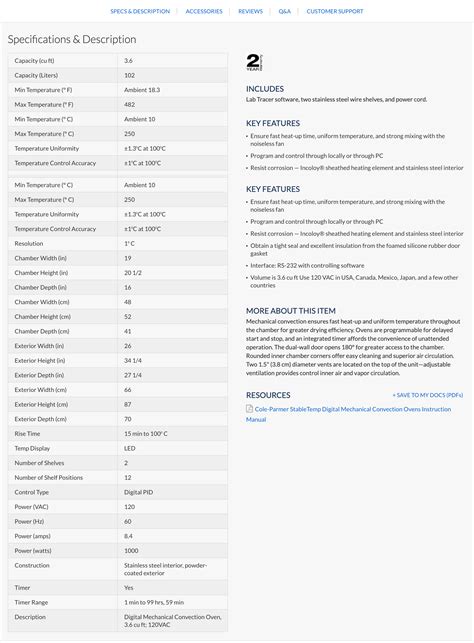Viewport: 474px width, 643px height.
Task: Switch to the Accessories tab
Action: (204, 11)
